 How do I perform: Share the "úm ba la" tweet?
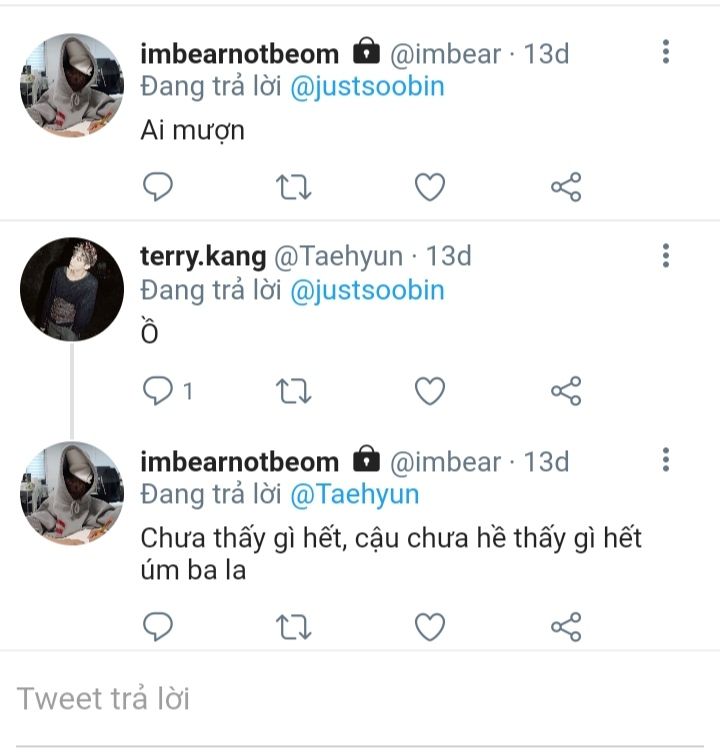566,626
